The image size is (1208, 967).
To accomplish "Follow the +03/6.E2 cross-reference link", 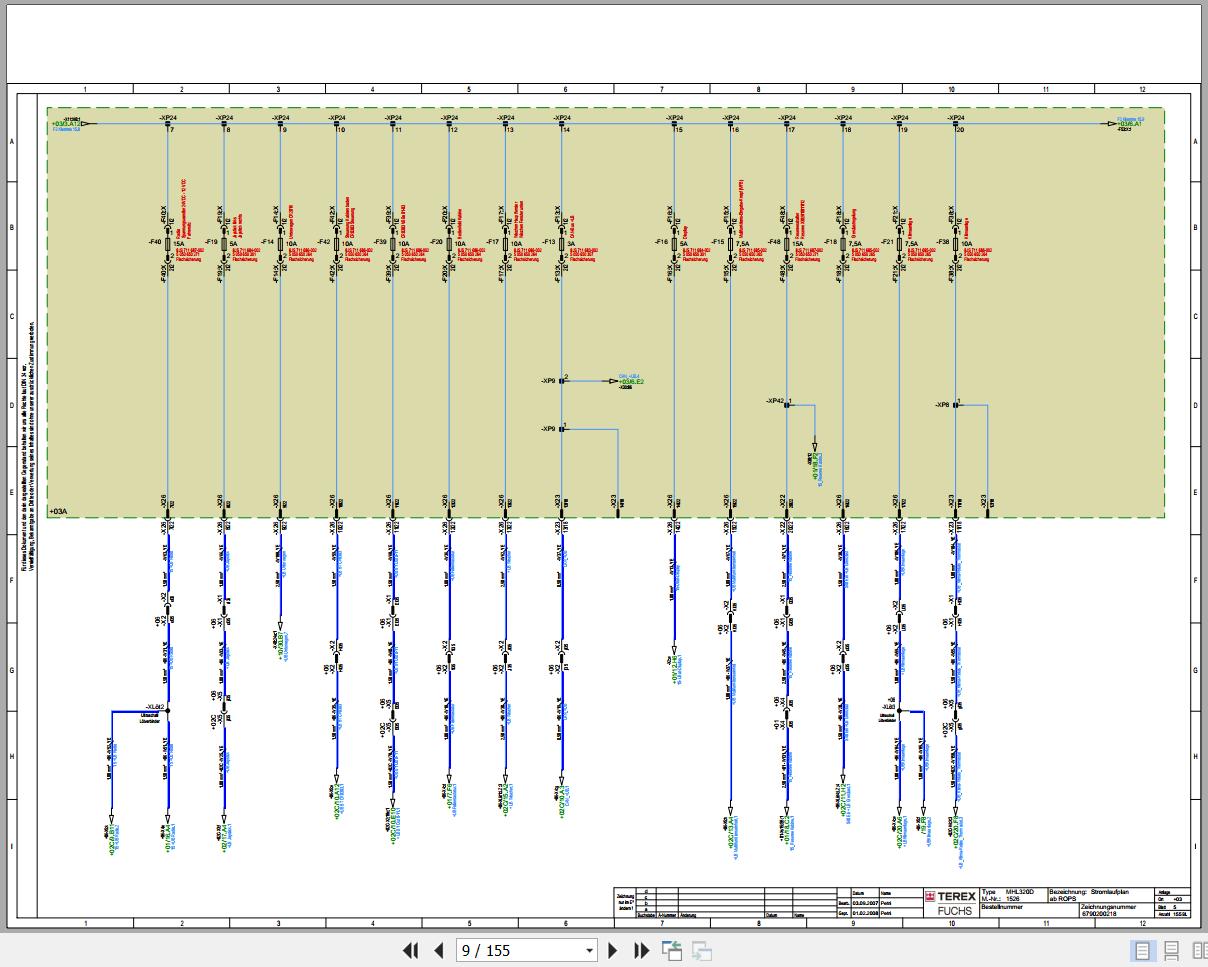I will tap(632, 382).
